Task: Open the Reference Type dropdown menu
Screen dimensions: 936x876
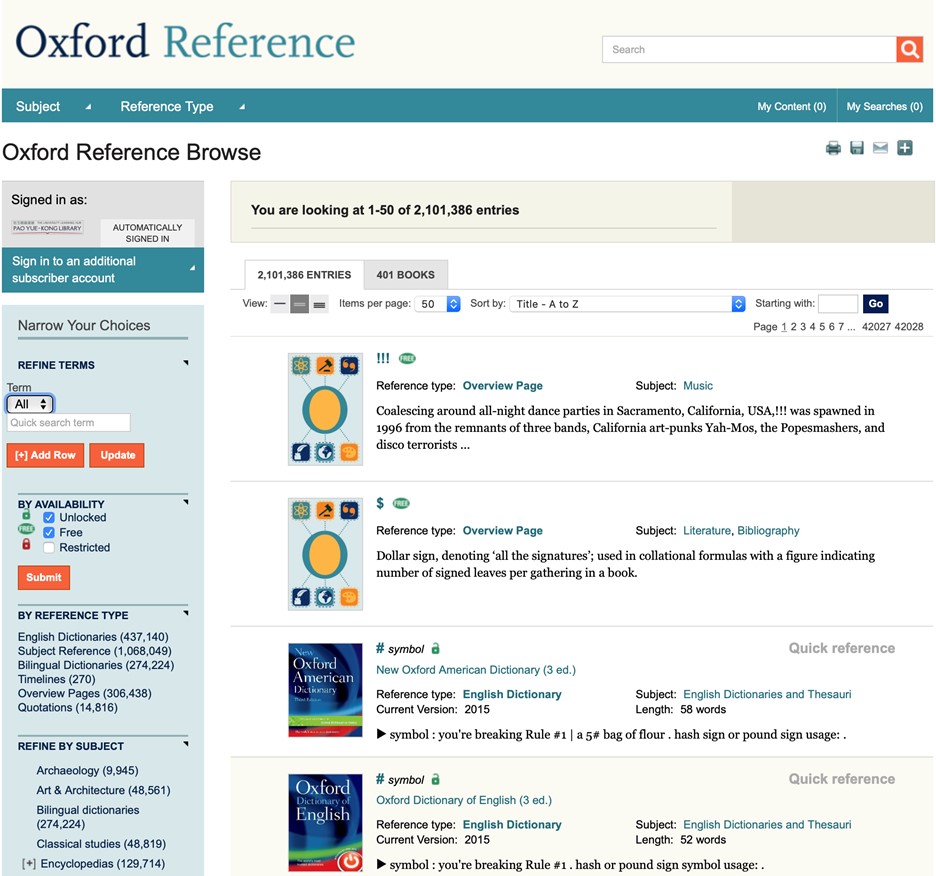Action: 183,106
